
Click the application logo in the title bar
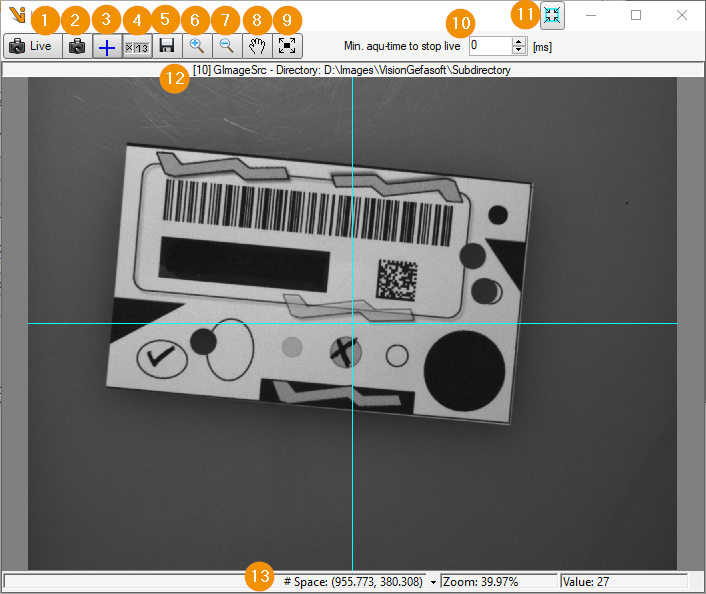point(18,15)
